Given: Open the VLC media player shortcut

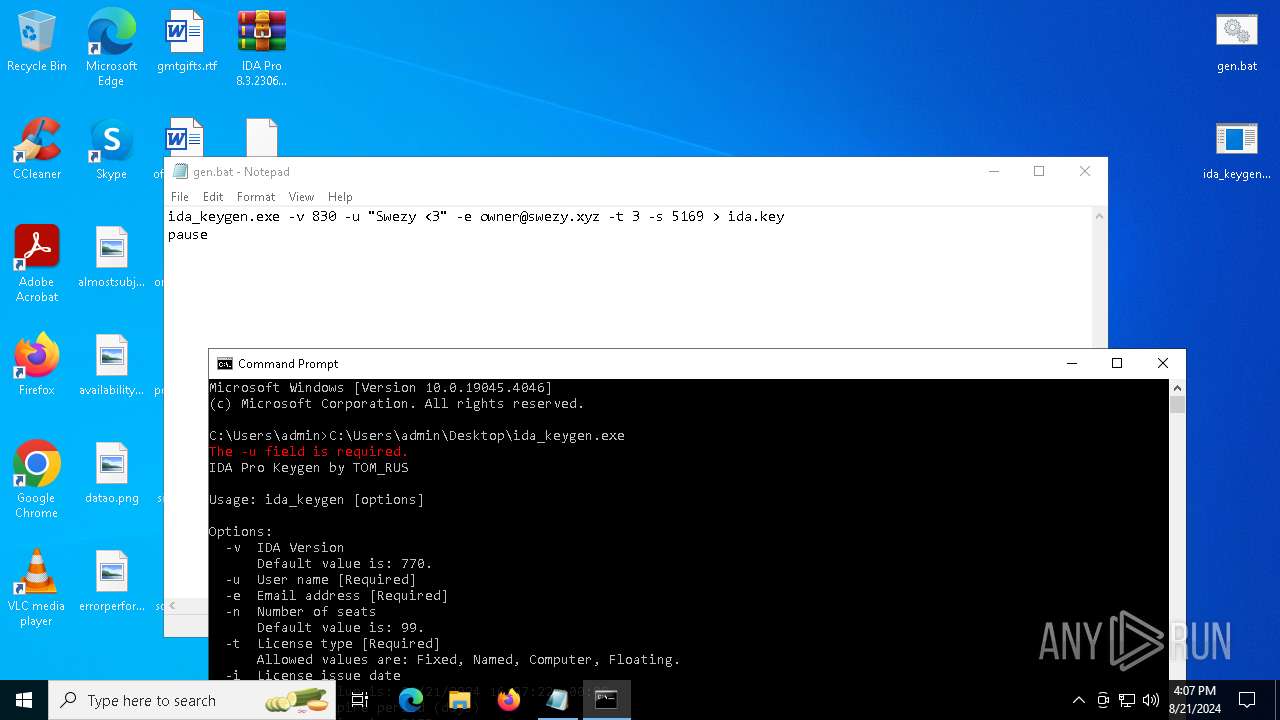Looking at the screenshot, I should pos(37,588).
